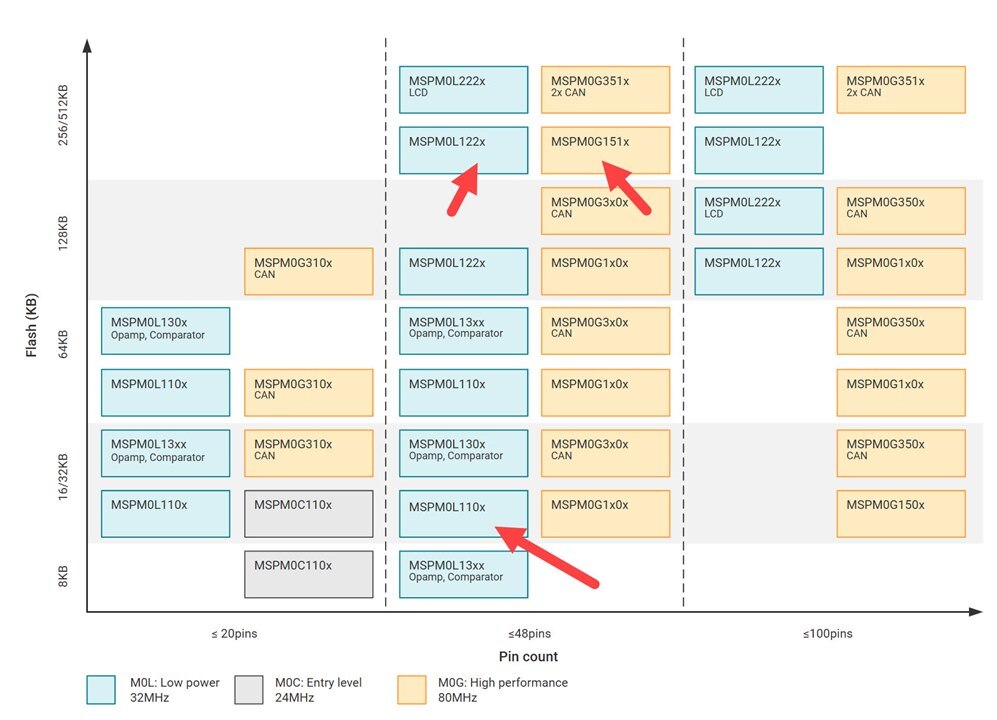Click the 'Flash (KB)' axis title
997x720 pixels.
tap(31, 325)
